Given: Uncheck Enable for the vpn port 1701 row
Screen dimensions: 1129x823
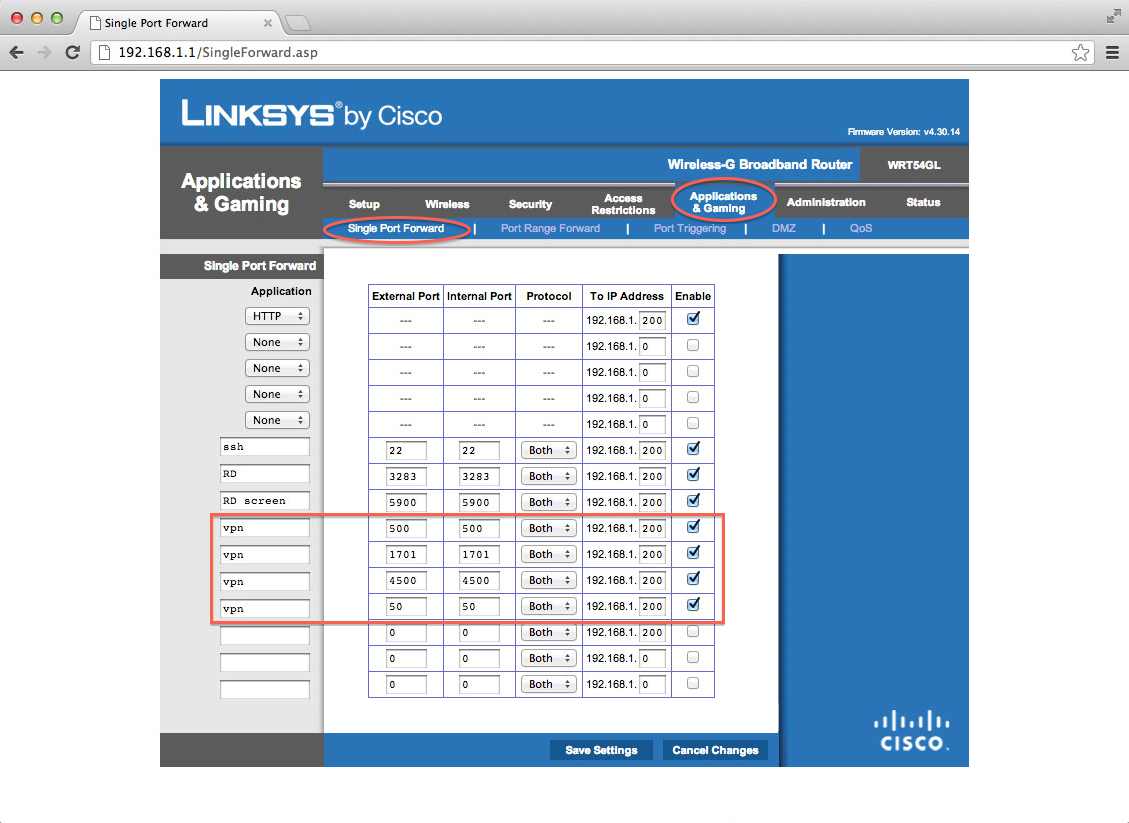Looking at the screenshot, I should click(693, 553).
